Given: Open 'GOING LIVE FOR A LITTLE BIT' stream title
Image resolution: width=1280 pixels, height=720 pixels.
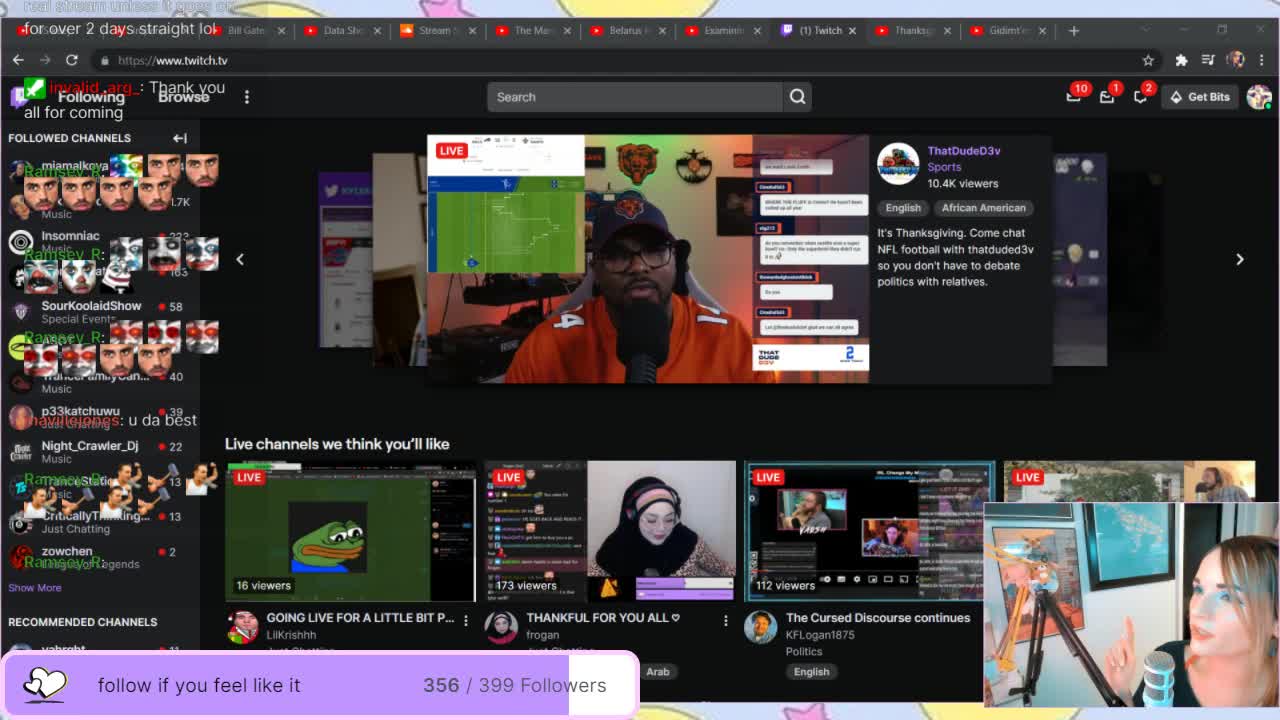Looking at the screenshot, I should (x=360, y=618).
